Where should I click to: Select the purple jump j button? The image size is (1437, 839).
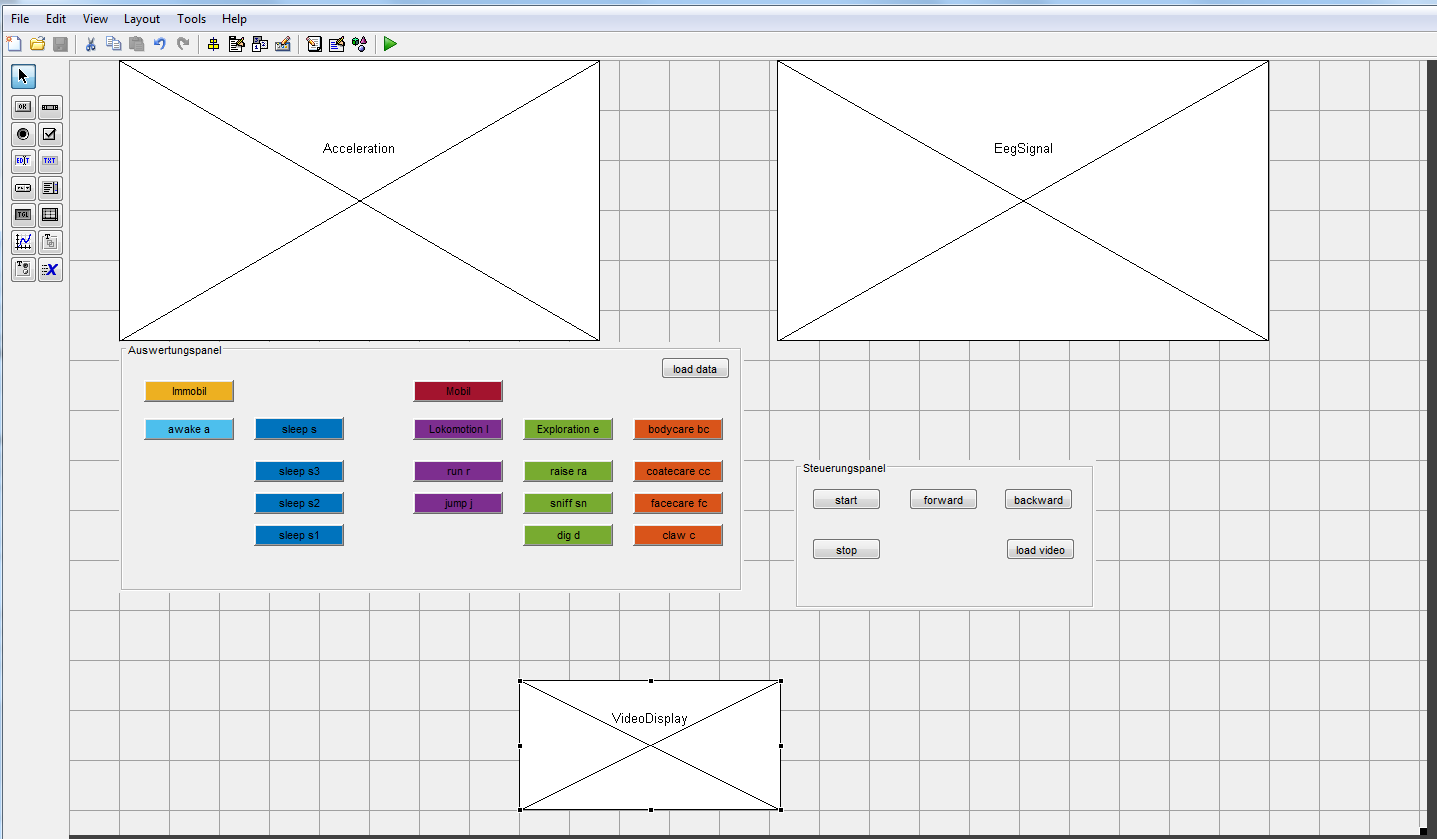point(458,503)
